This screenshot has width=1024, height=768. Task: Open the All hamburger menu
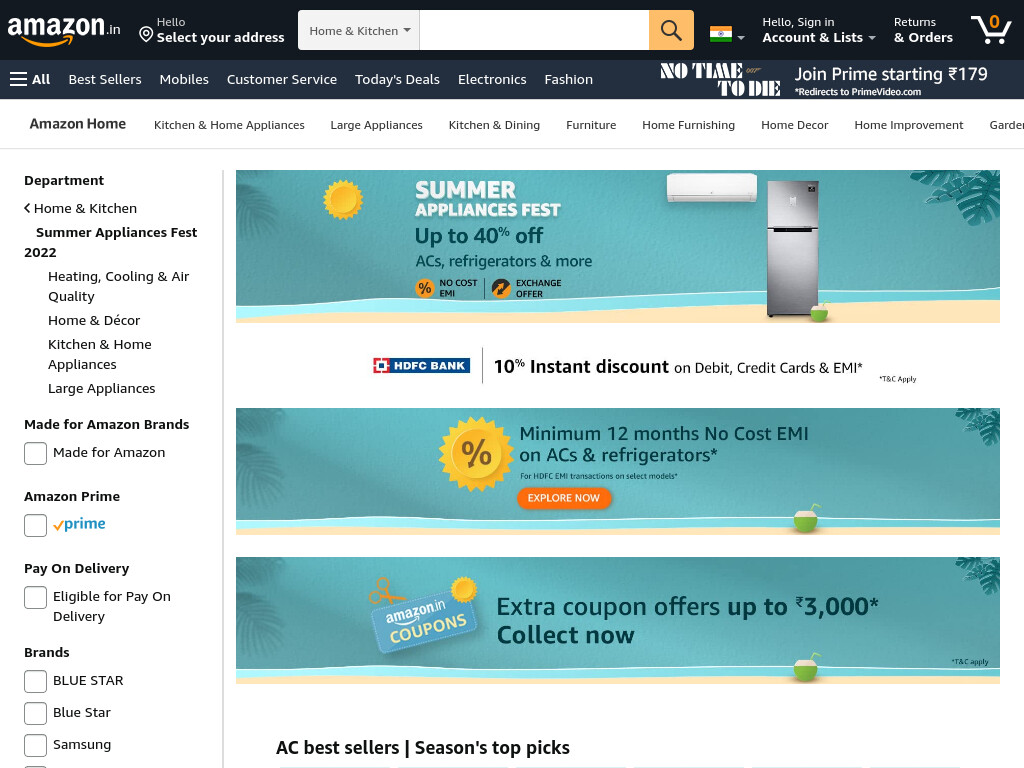30,79
